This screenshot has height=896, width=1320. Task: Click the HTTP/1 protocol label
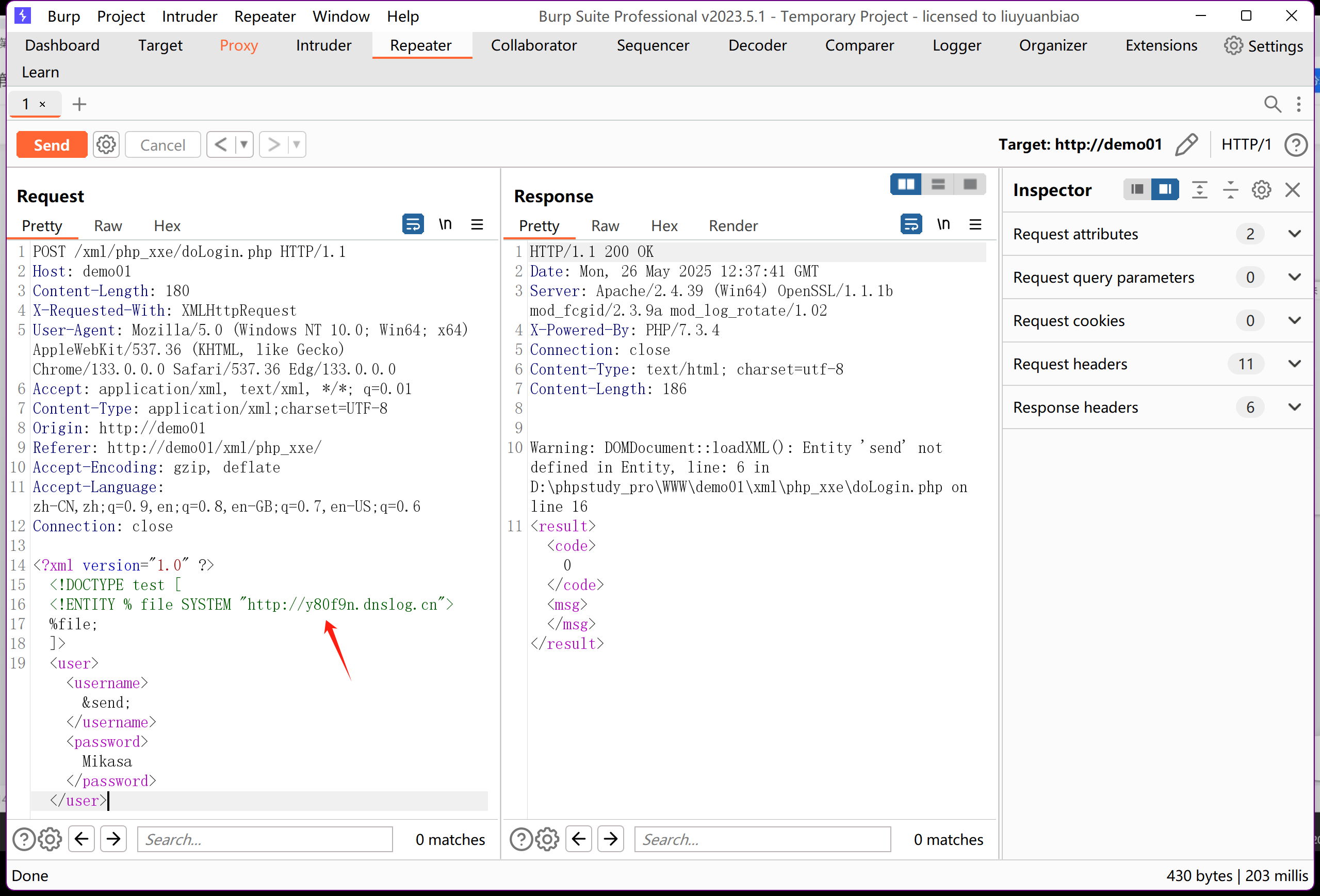(x=1246, y=144)
